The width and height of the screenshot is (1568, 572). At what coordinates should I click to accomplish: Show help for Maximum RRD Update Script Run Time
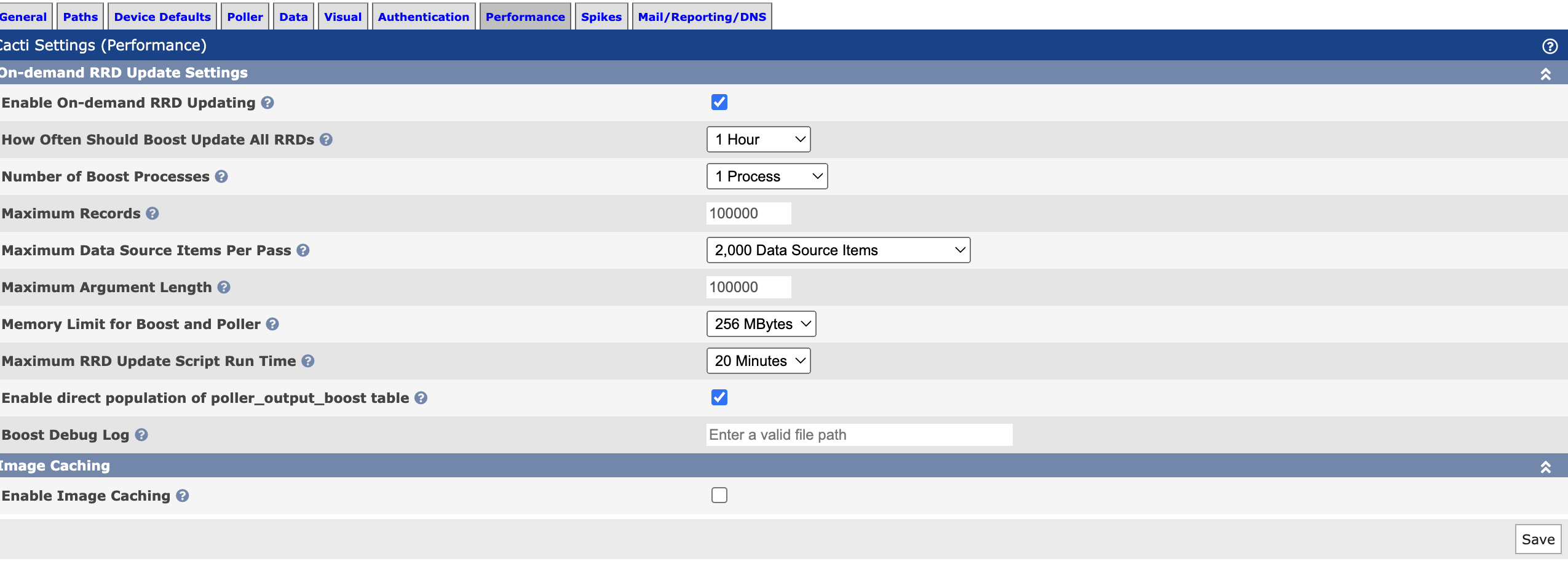[x=308, y=361]
